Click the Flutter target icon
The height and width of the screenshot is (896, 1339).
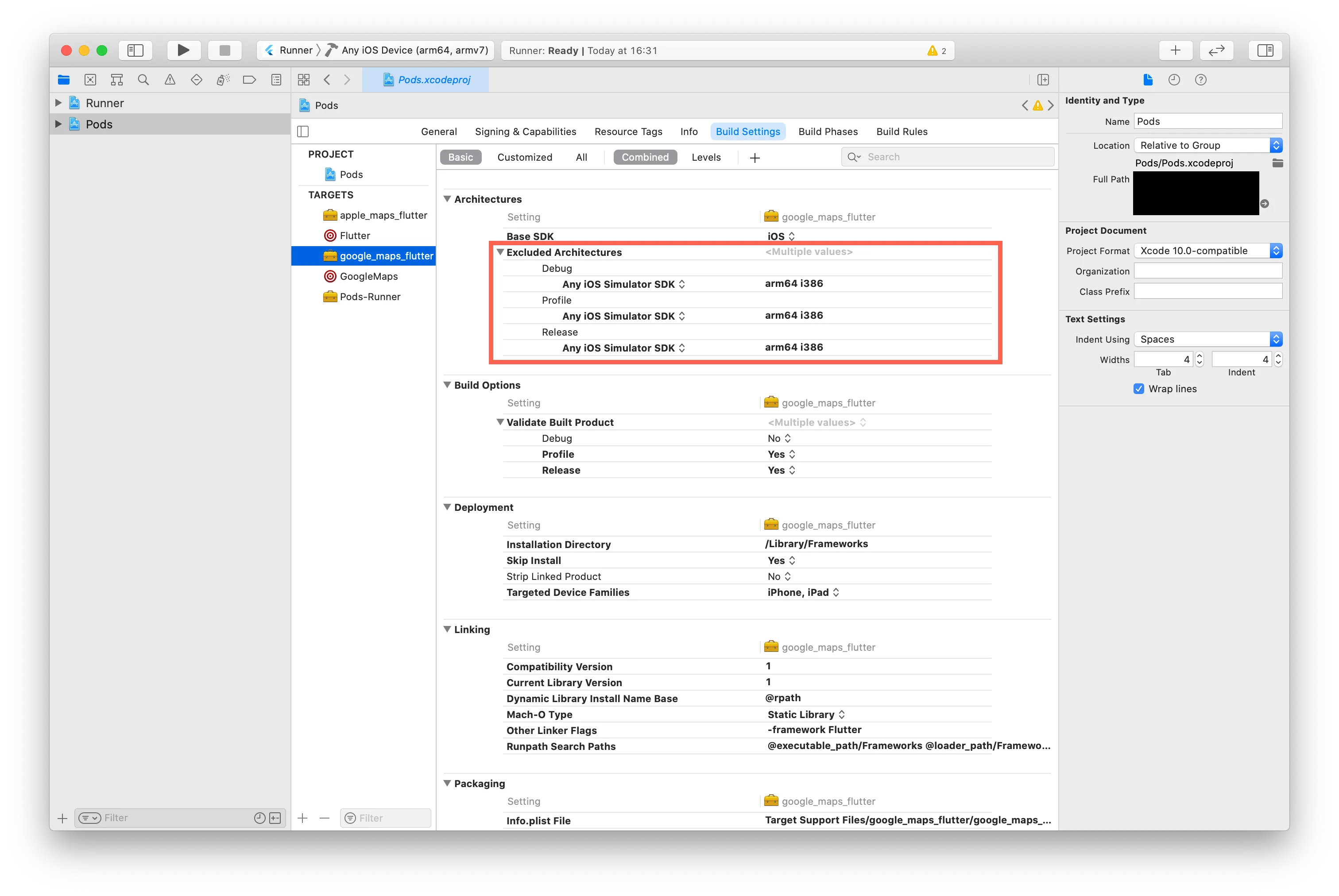329,234
